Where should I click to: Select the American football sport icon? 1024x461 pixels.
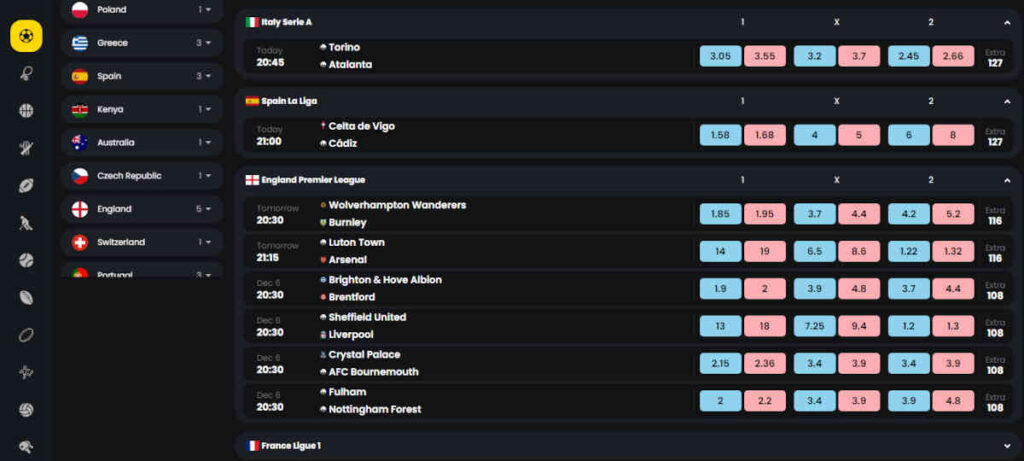(26, 186)
